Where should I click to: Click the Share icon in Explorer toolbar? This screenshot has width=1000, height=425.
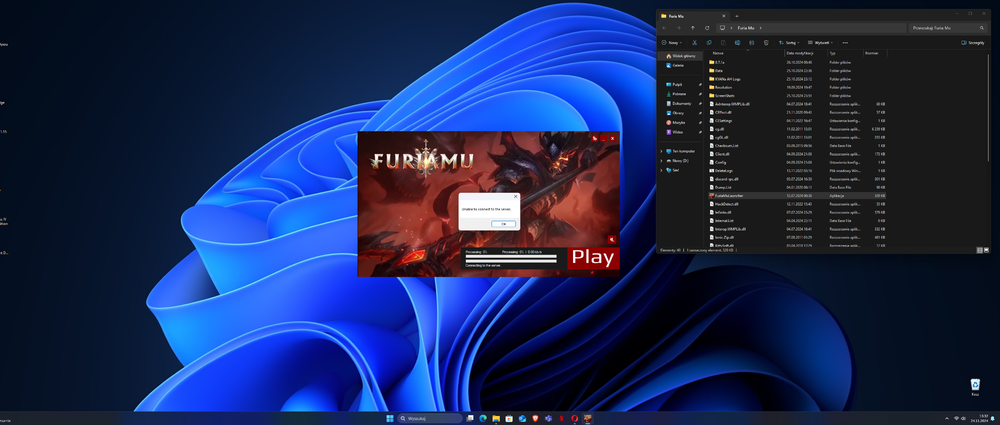click(752, 43)
